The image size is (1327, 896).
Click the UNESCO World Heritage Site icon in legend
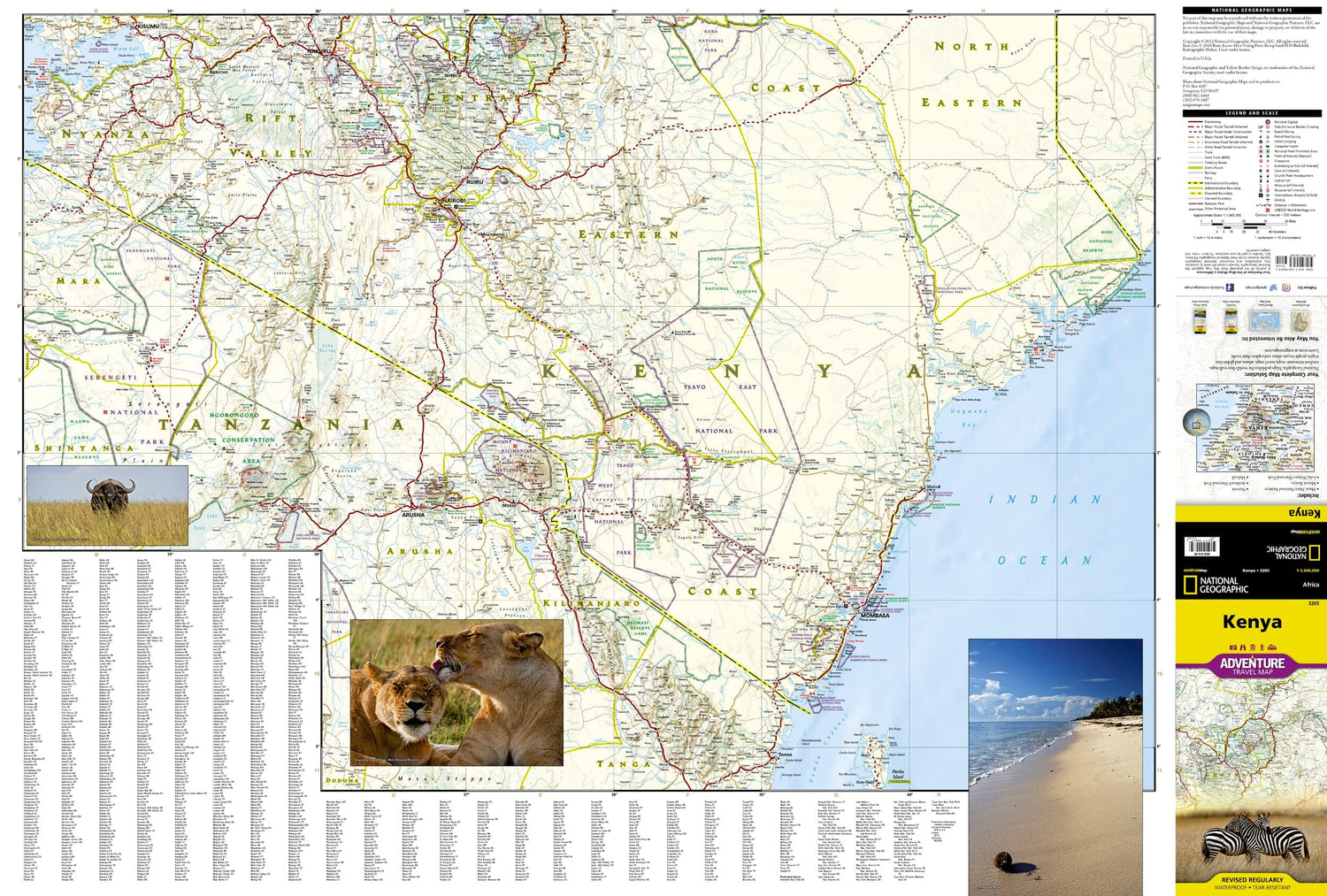(x=1267, y=210)
